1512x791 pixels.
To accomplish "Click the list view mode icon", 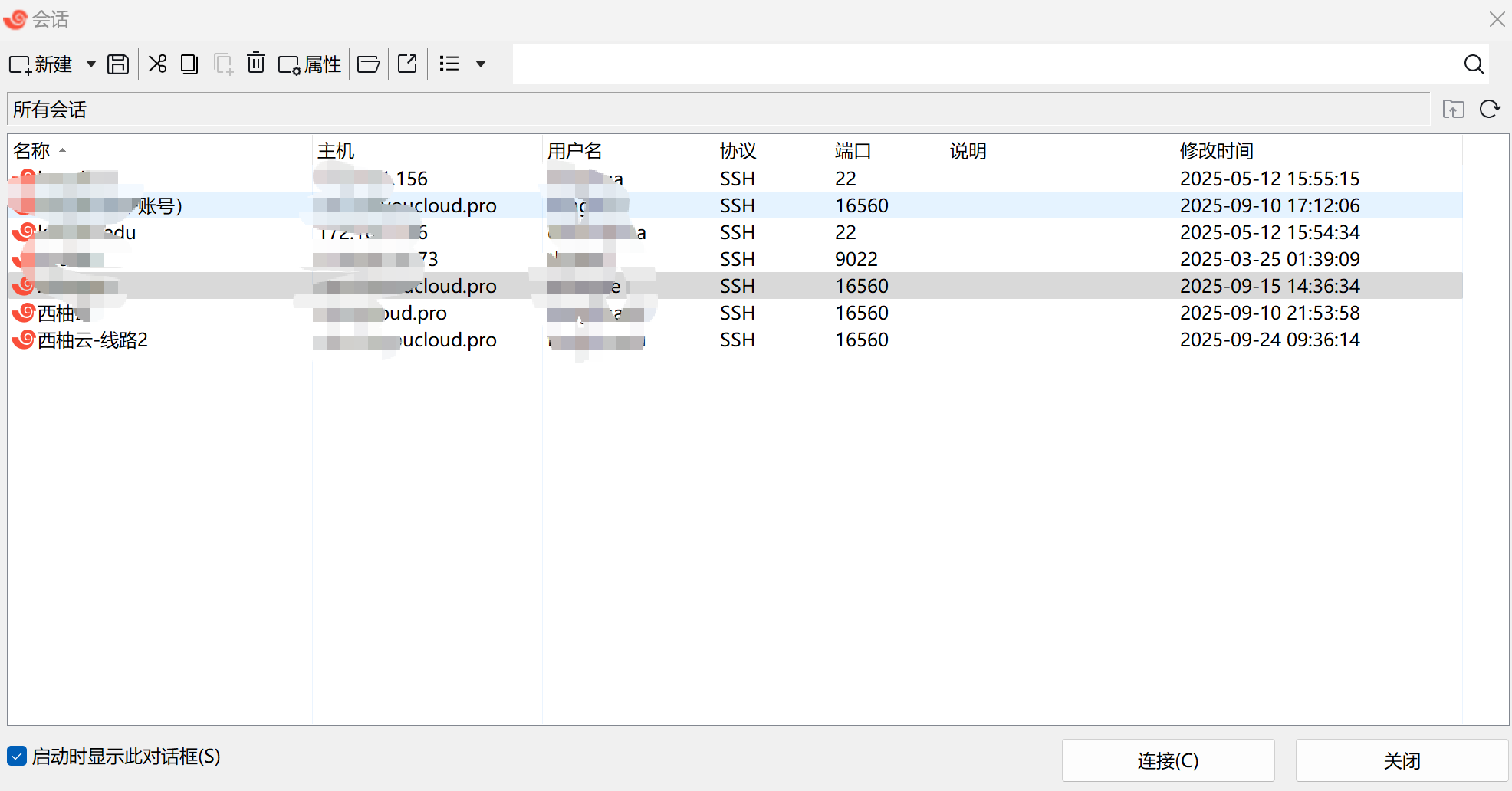I will (x=449, y=64).
